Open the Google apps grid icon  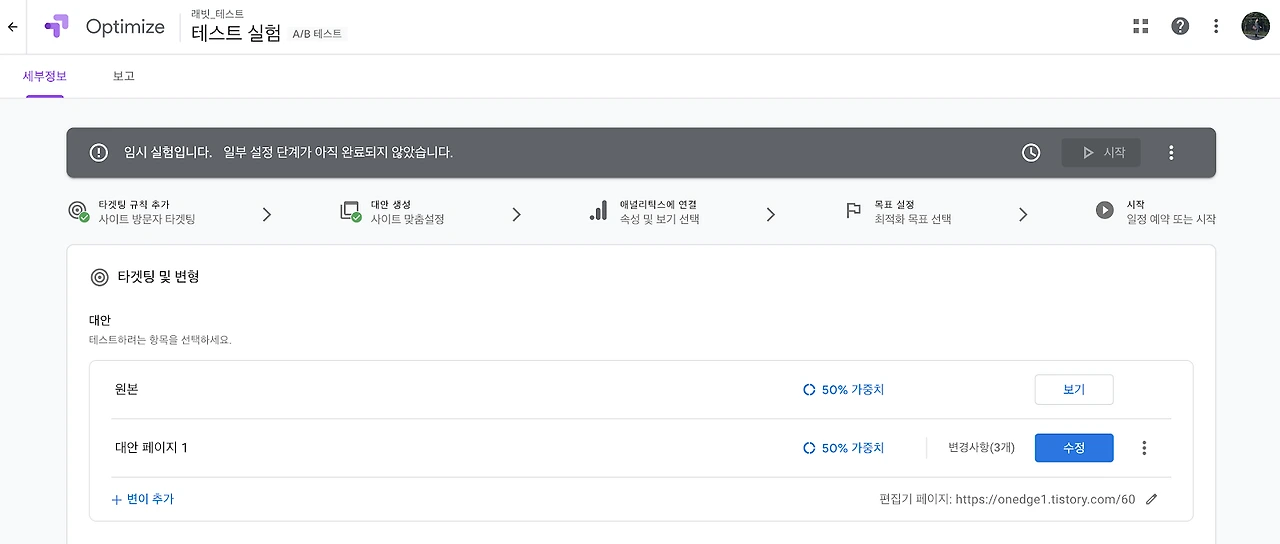[x=1140, y=27]
